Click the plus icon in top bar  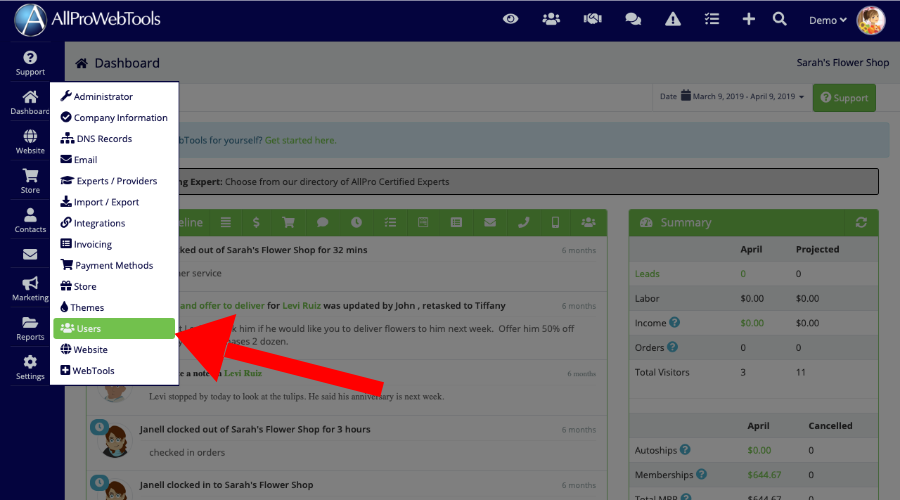[748, 19]
